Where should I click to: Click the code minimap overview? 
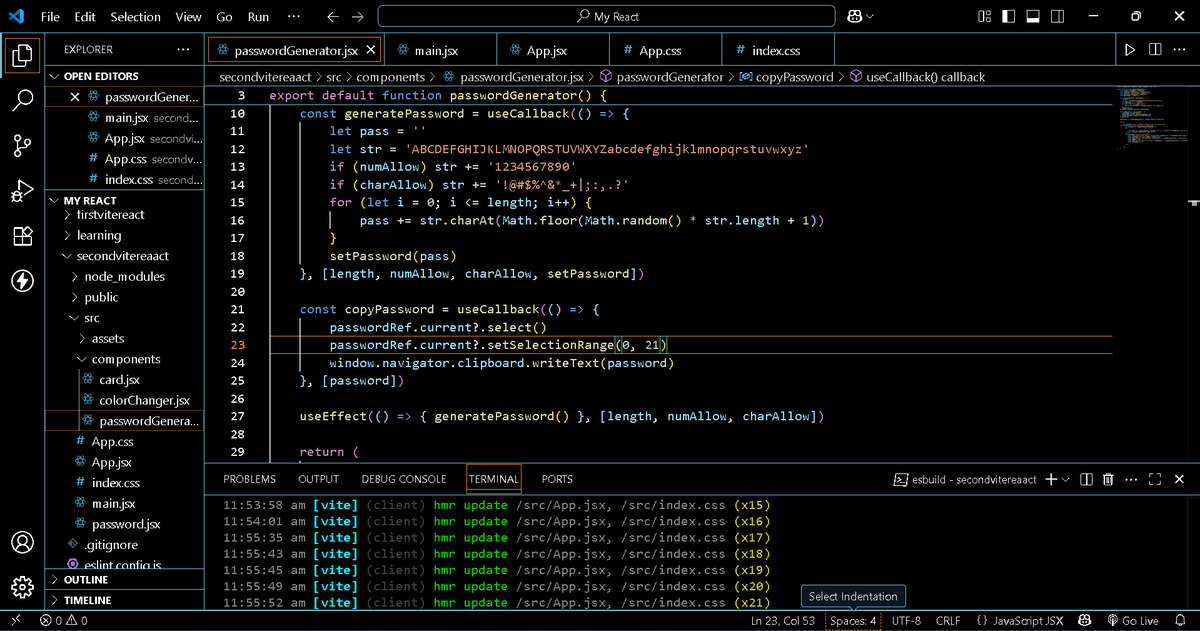click(1150, 115)
